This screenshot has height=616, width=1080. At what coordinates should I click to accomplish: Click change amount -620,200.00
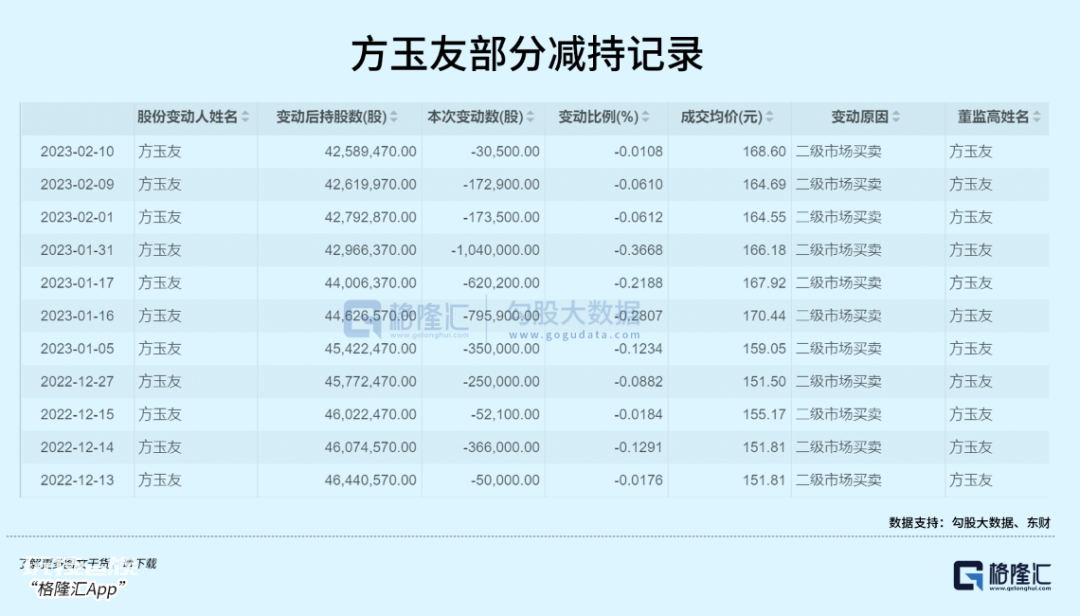(x=501, y=283)
